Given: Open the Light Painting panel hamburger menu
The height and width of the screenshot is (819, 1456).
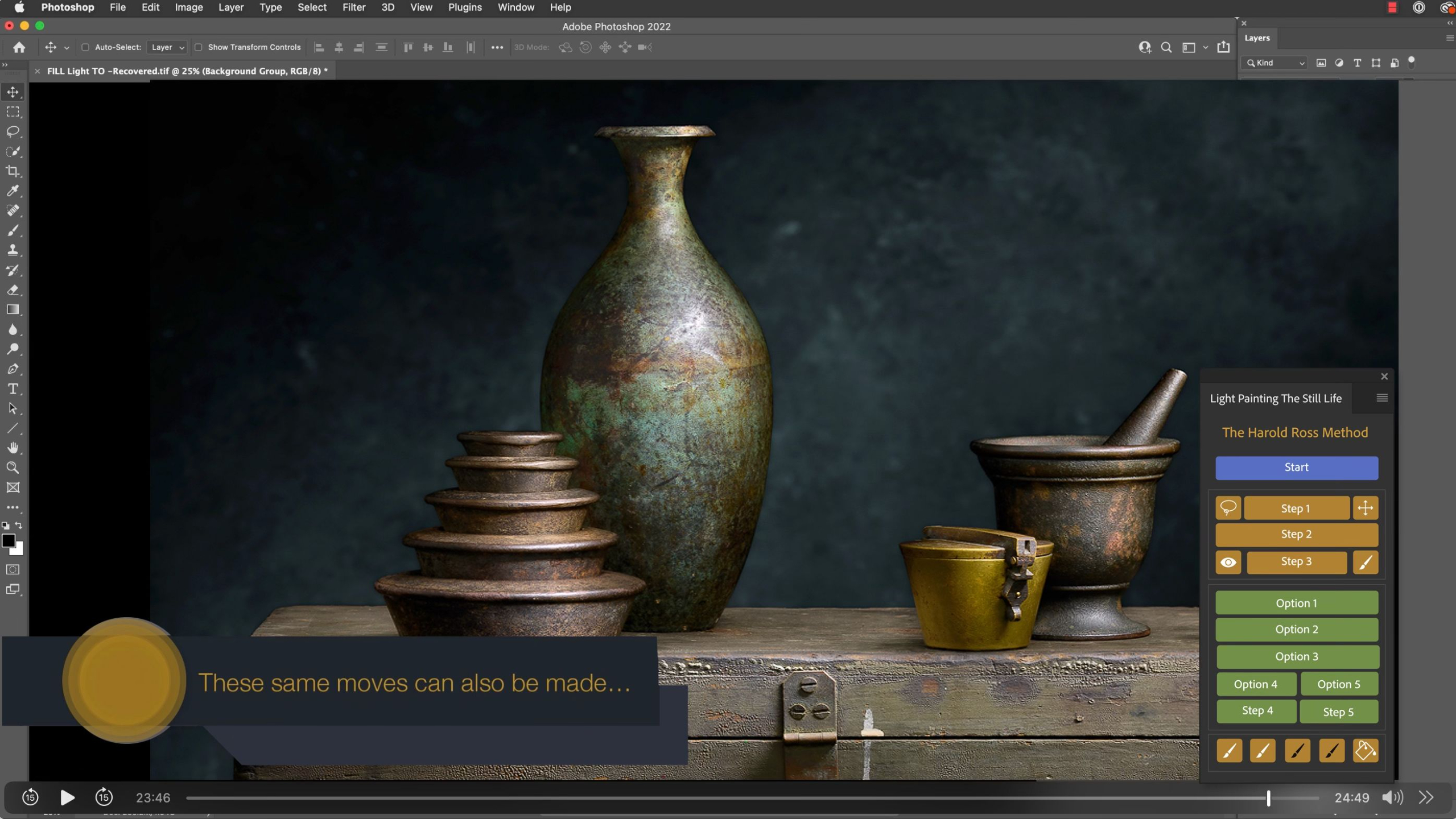Looking at the screenshot, I should 1381,398.
